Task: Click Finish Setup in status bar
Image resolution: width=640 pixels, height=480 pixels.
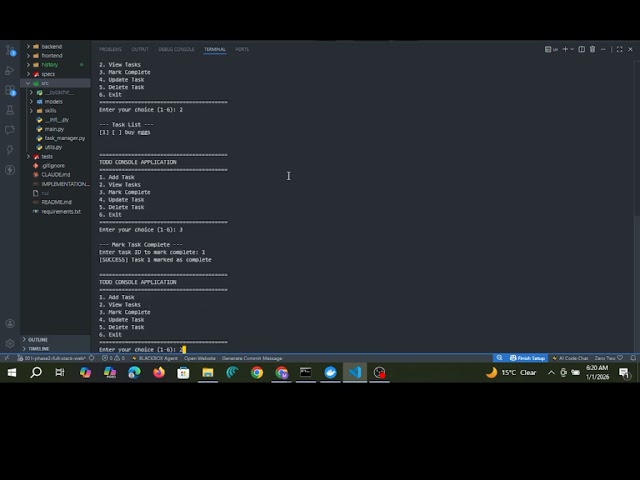Action: [527, 358]
